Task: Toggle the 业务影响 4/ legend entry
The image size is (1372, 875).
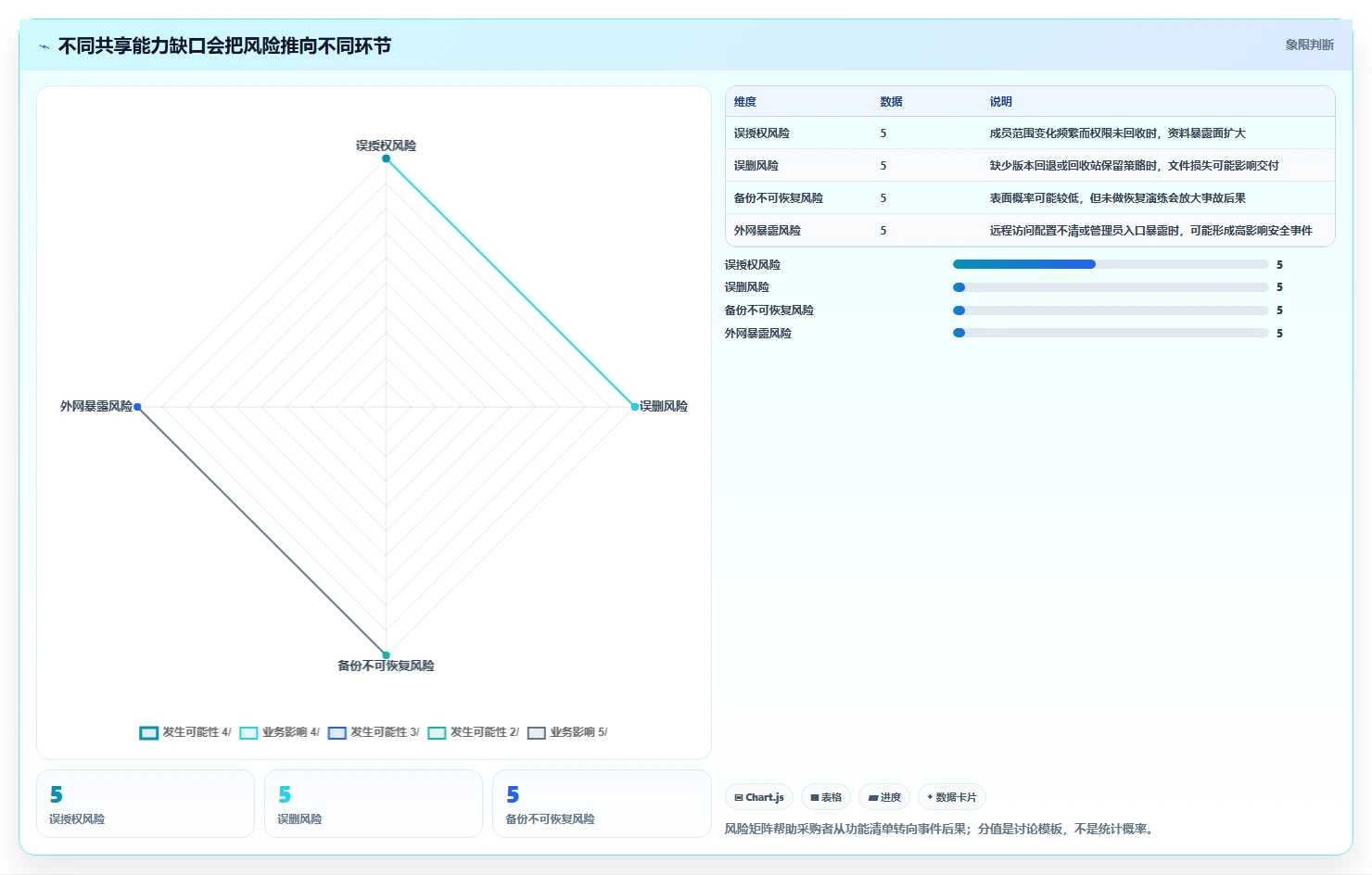Action: (280, 732)
